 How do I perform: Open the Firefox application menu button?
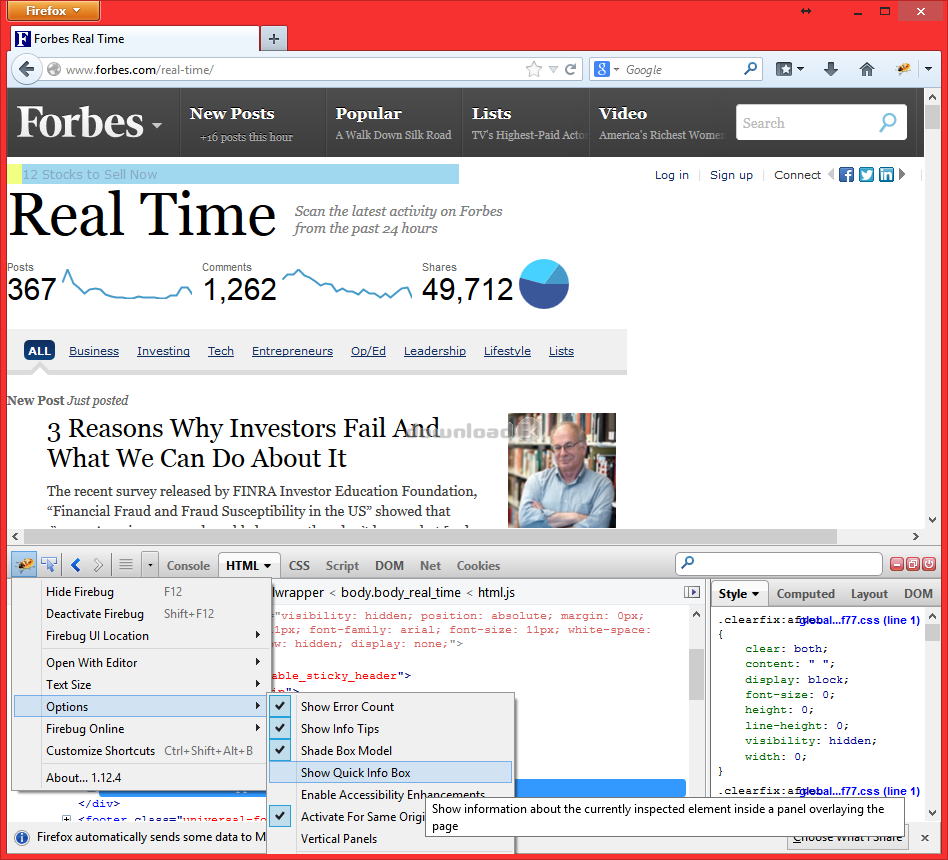click(53, 10)
